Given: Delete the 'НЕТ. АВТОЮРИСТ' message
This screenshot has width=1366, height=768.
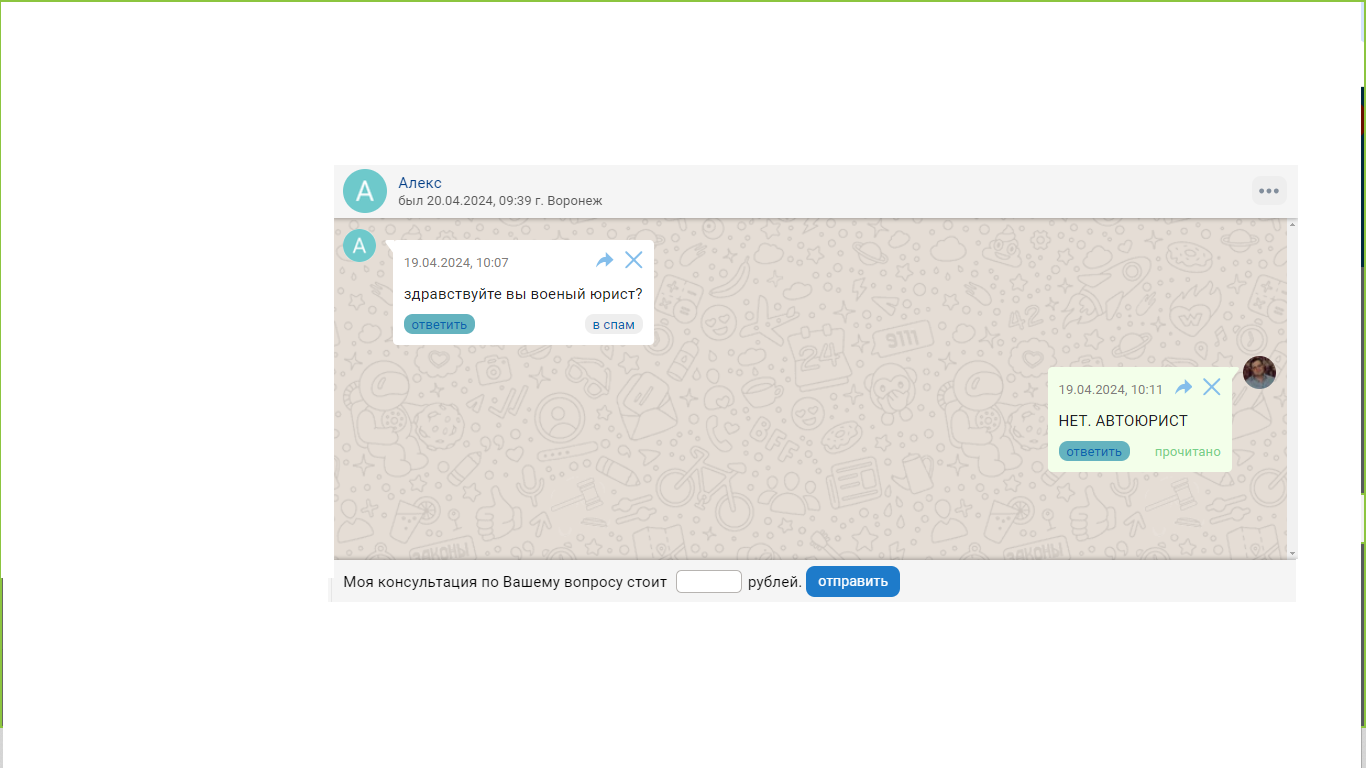Looking at the screenshot, I should (1212, 387).
